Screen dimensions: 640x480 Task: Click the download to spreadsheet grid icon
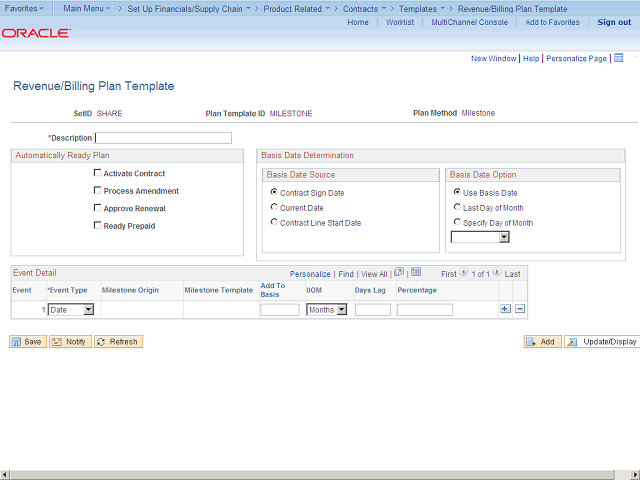416,272
